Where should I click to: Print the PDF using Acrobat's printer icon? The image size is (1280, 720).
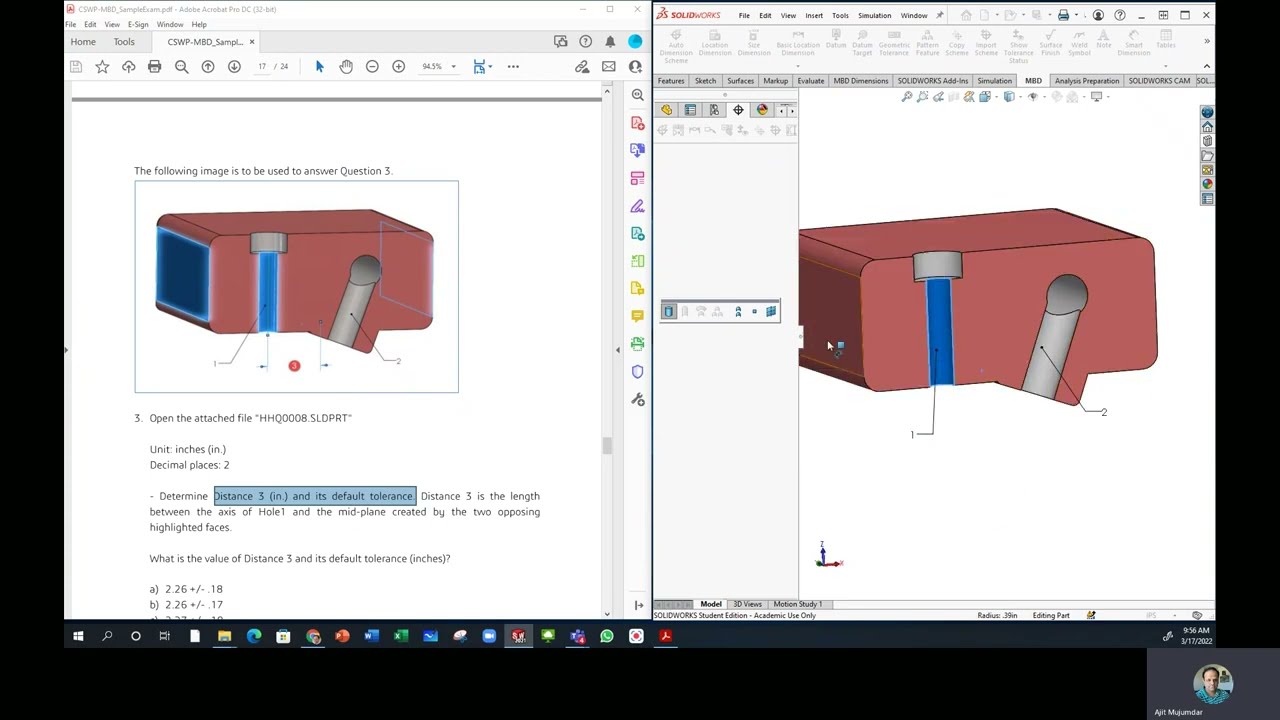coord(154,67)
